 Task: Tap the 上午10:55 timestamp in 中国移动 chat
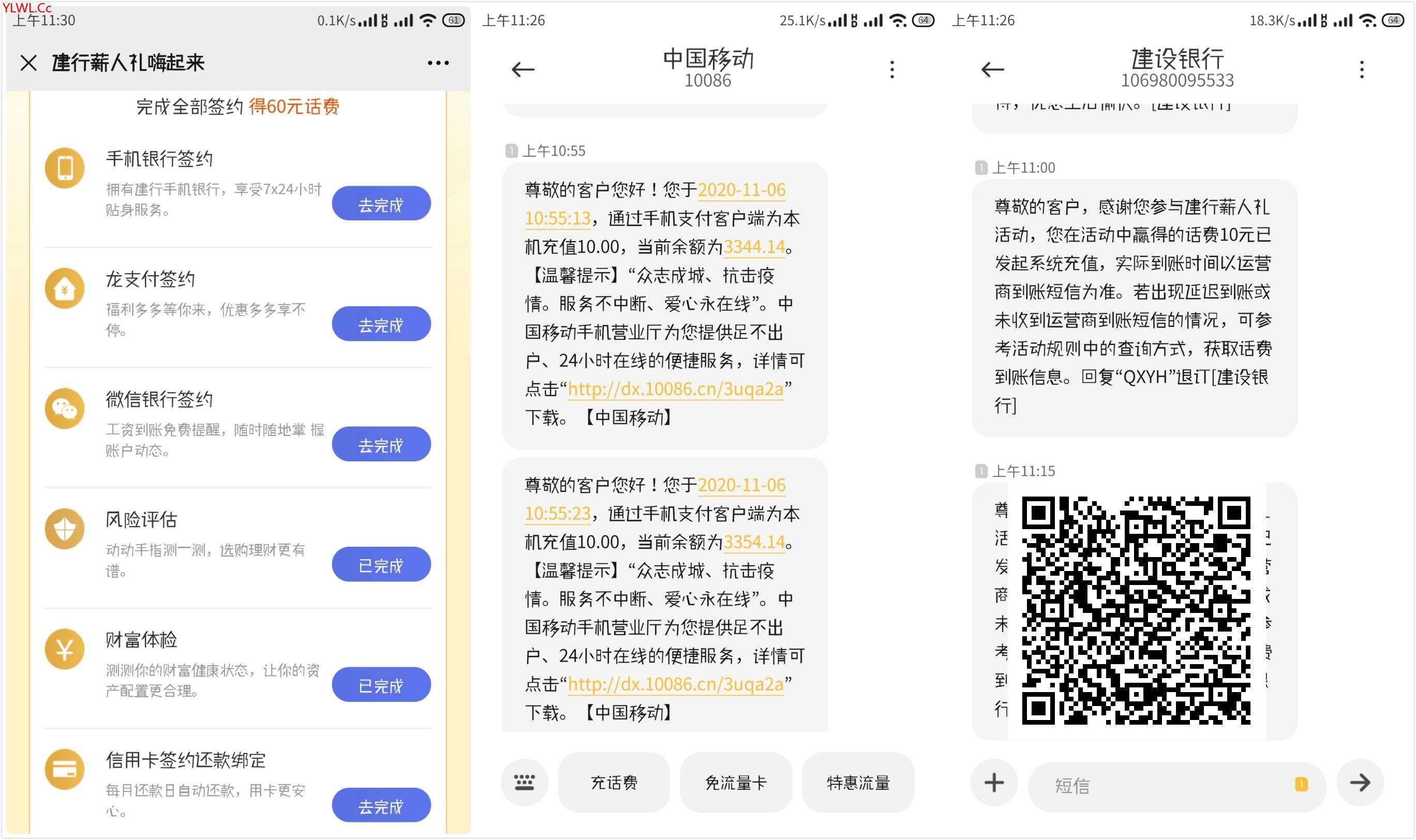pyautogui.click(x=554, y=151)
